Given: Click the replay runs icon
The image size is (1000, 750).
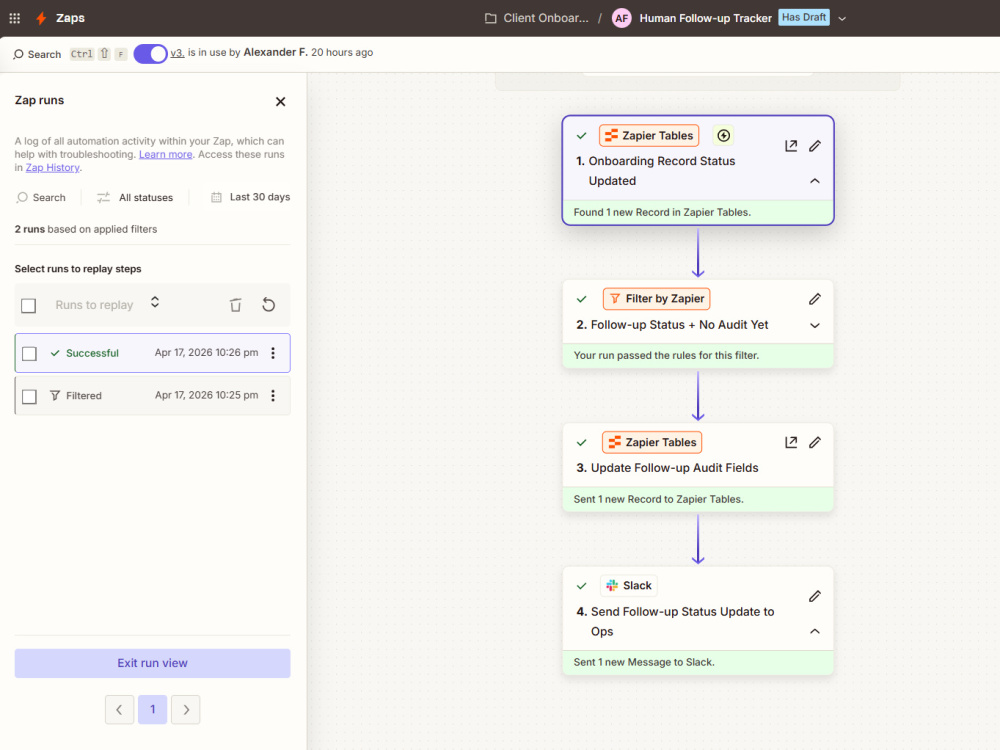Looking at the screenshot, I should click(x=268, y=305).
